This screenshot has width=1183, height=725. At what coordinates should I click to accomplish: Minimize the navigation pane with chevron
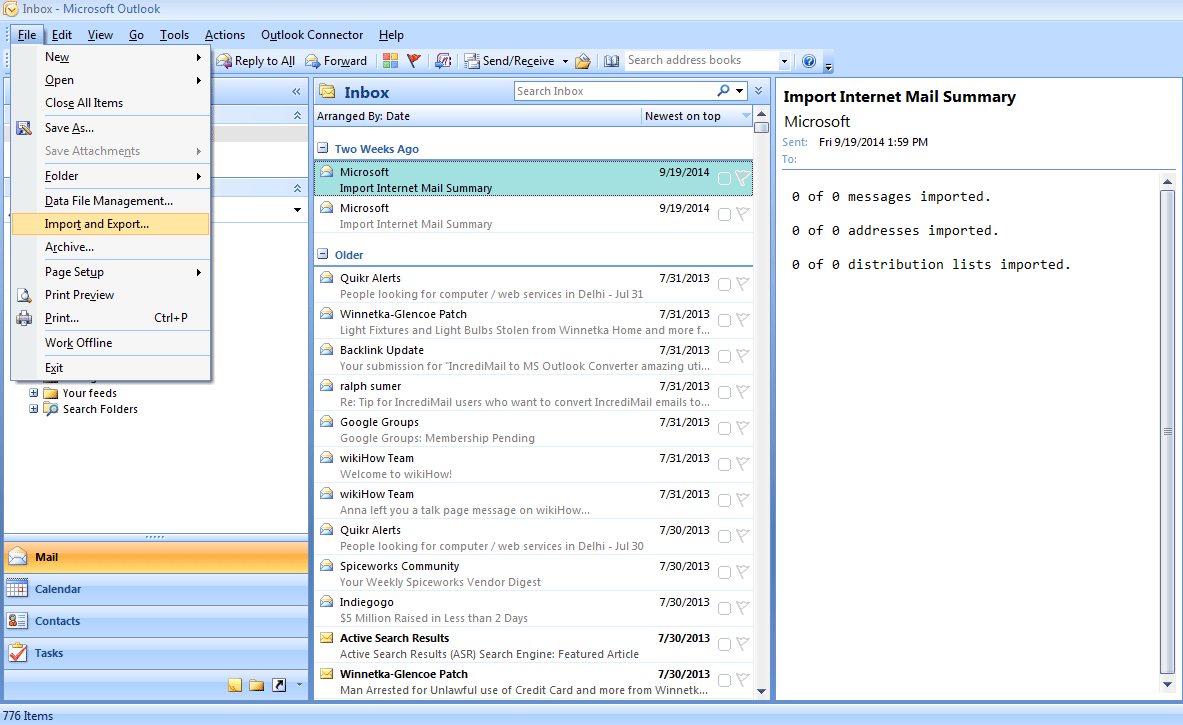[297, 91]
